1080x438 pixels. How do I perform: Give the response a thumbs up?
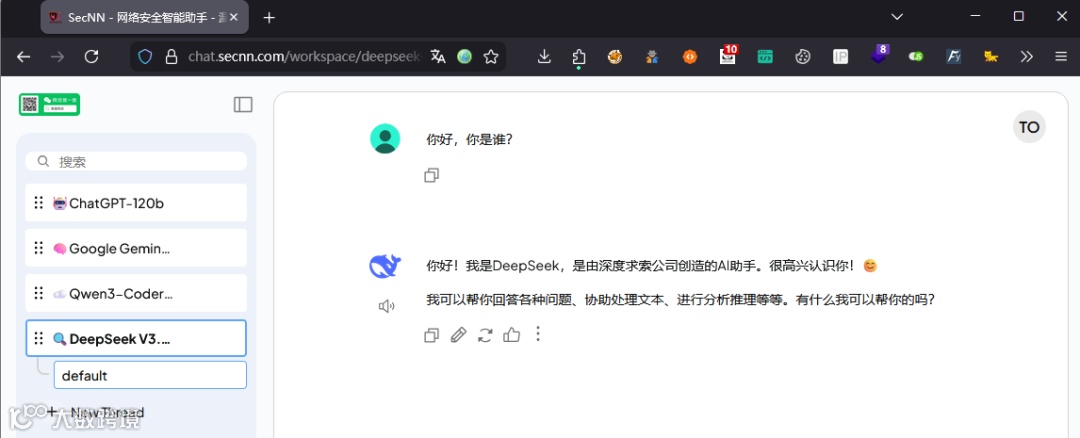(511, 335)
